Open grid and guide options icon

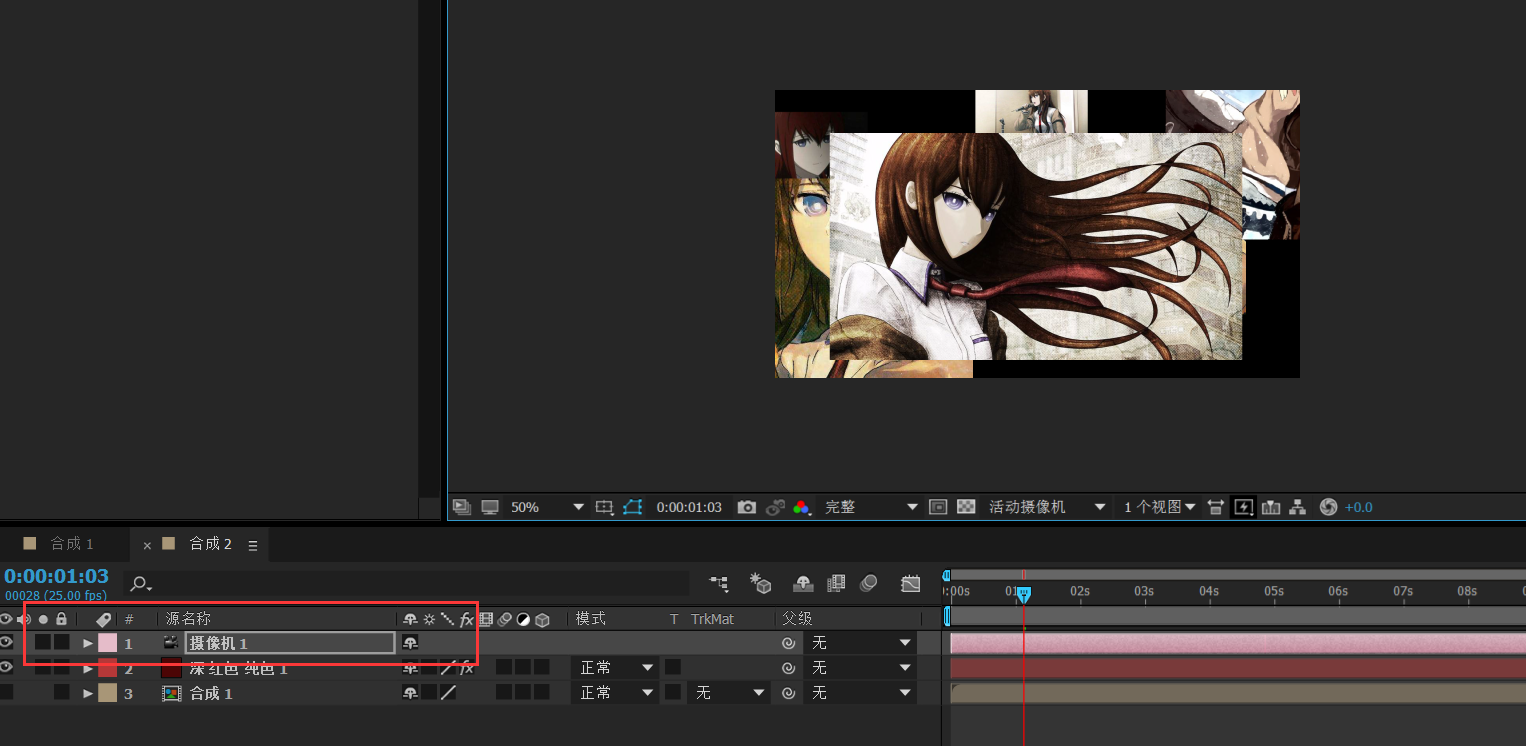click(x=604, y=507)
